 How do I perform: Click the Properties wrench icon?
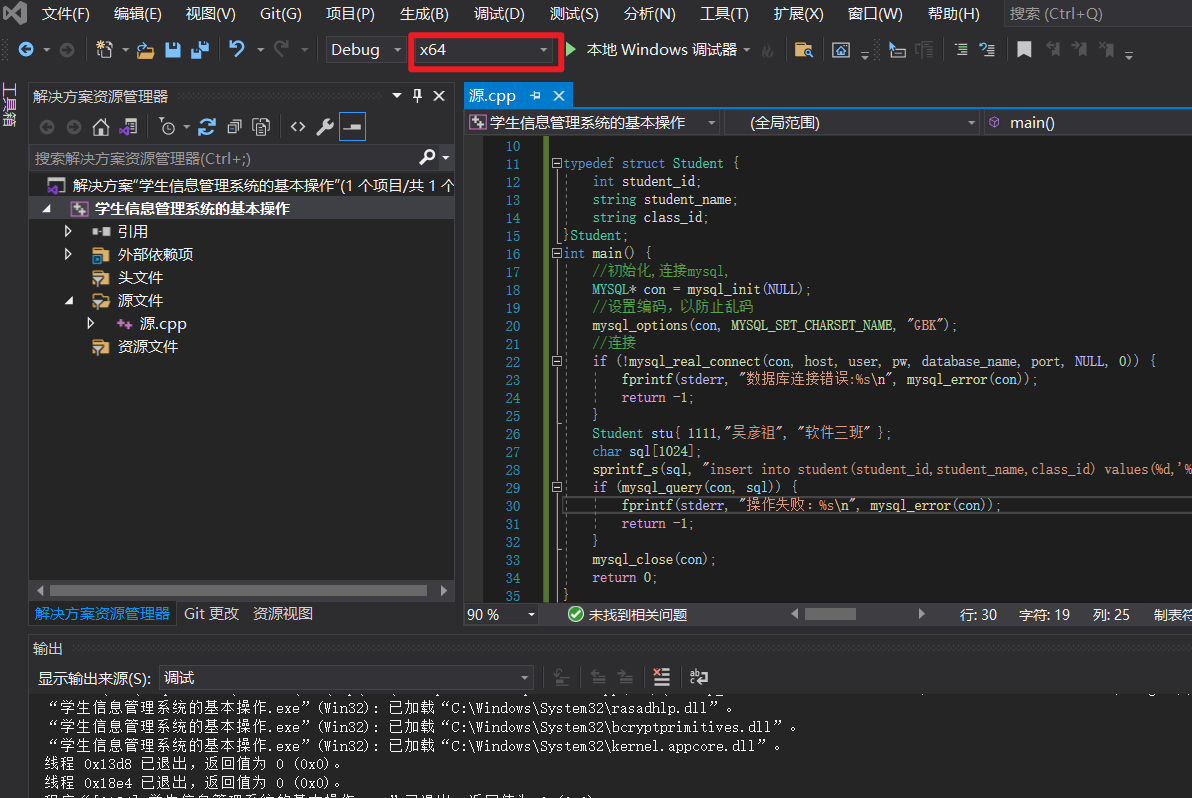[325, 127]
